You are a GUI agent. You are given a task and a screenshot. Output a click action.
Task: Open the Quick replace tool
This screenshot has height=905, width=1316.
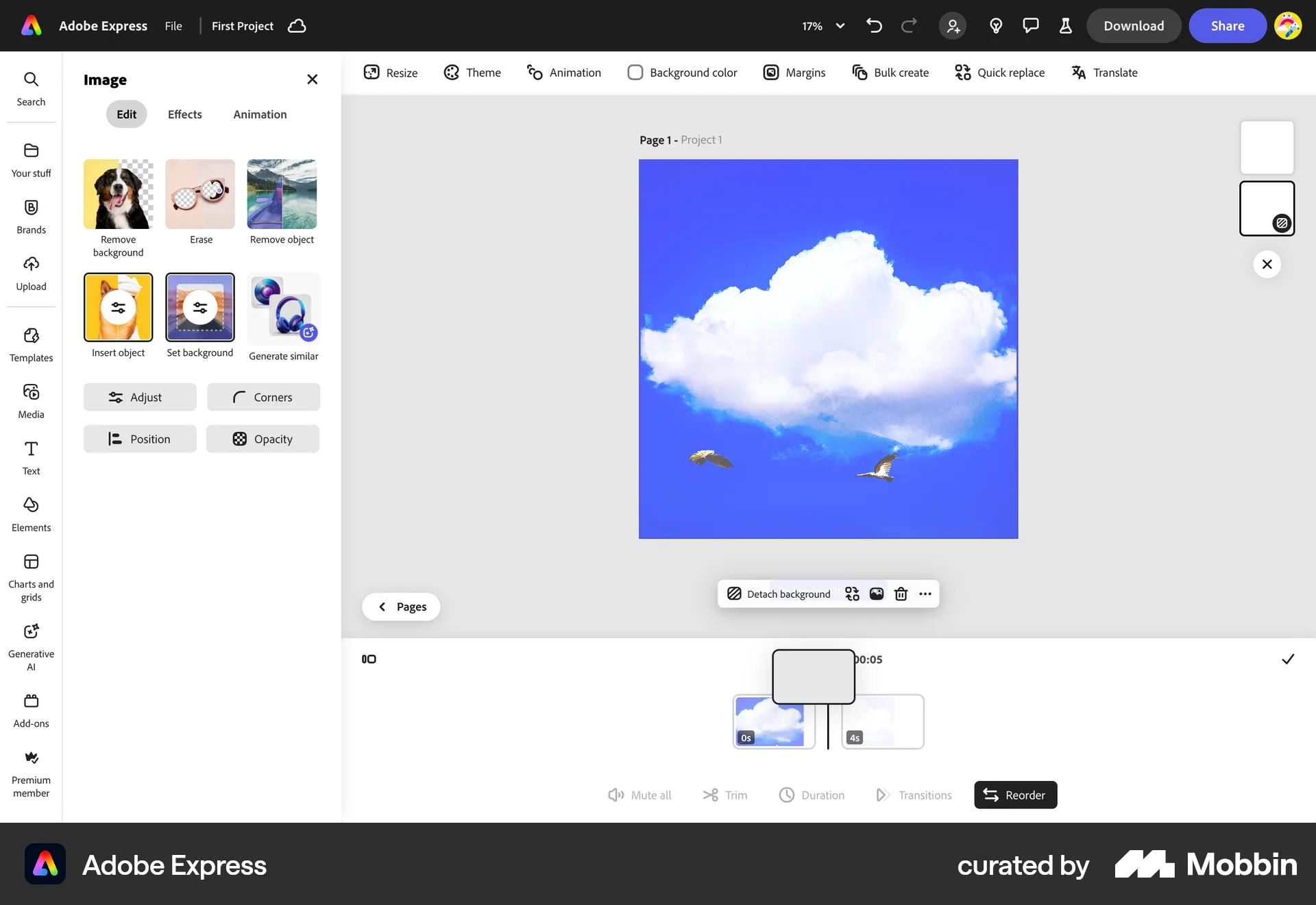(x=999, y=73)
